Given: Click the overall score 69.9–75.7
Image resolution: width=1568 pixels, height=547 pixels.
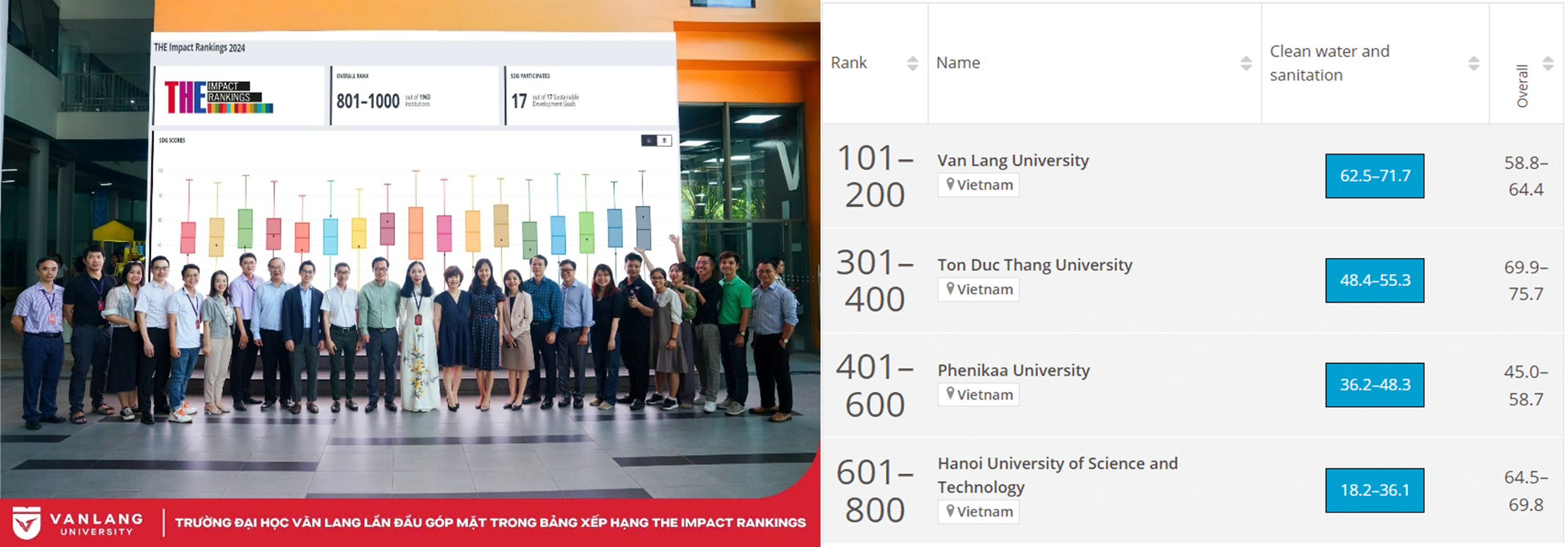Looking at the screenshot, I should (1525, 281).
